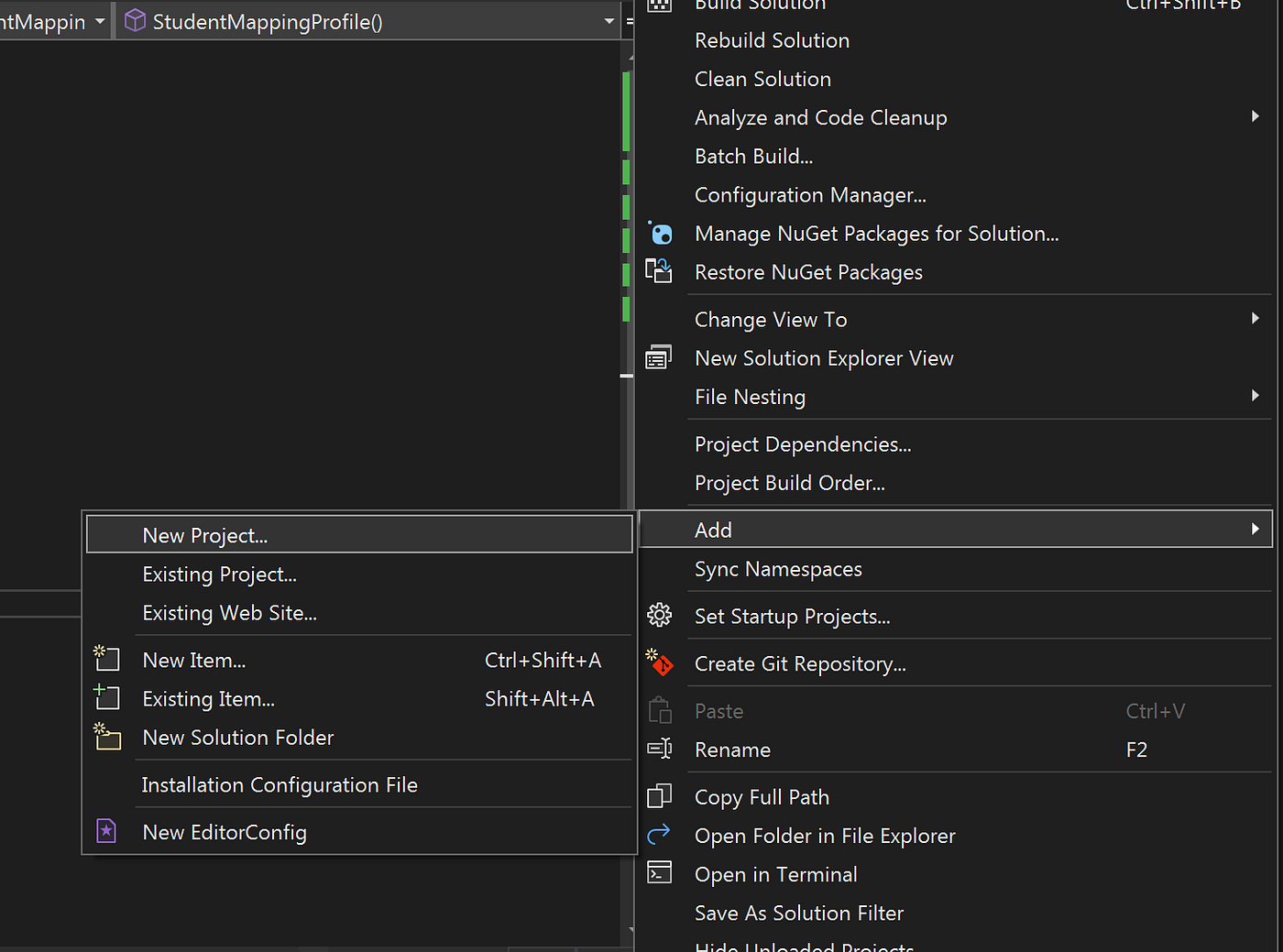Image resolution: width=1283 pixels, height=952 pixels.
Task: Click the Manage NuGet Packages for Solution icon
Action: (x=660, y=233)
